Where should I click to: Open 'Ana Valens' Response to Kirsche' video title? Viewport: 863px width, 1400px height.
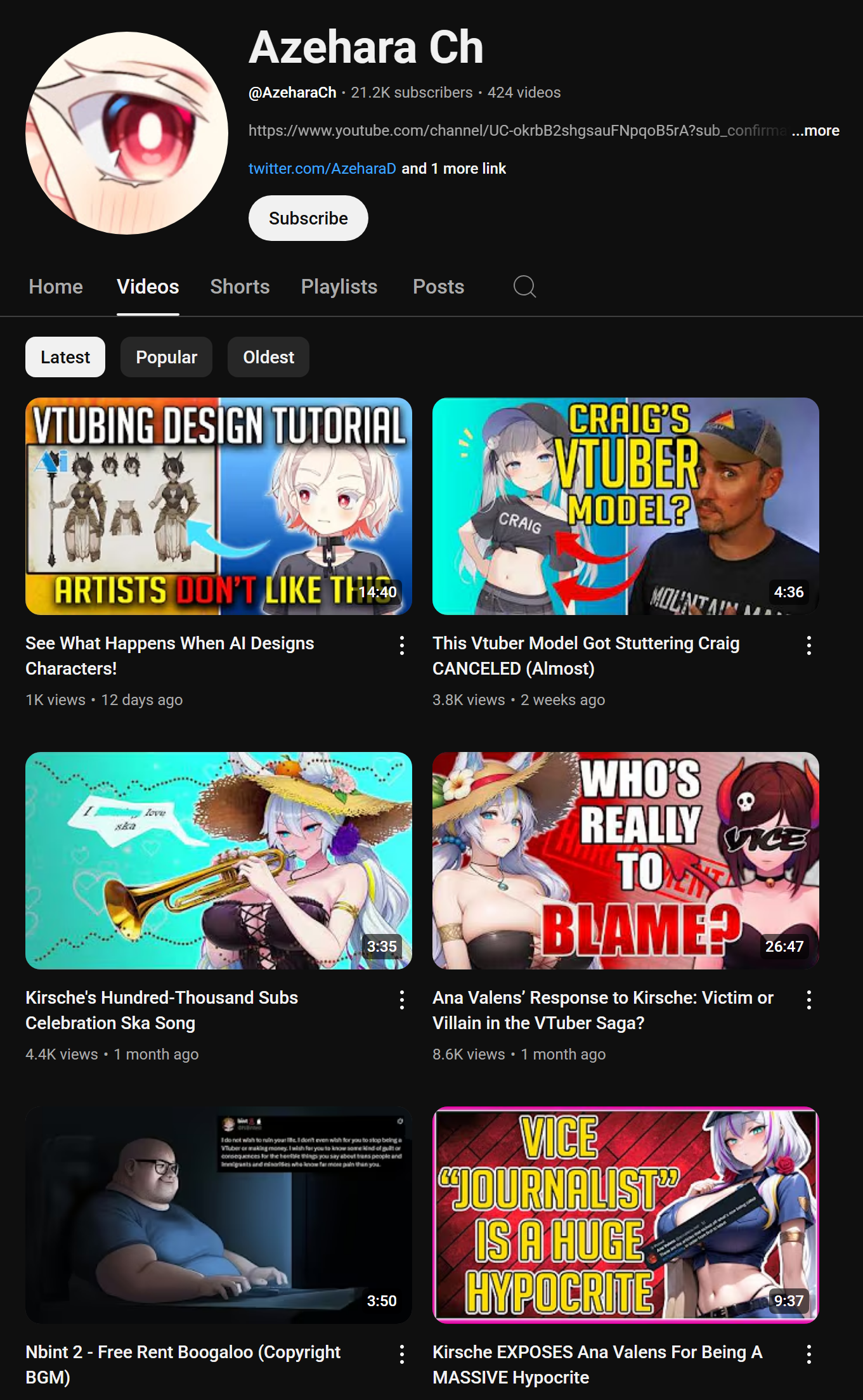pyautogui.click(x=603, y=1010)
